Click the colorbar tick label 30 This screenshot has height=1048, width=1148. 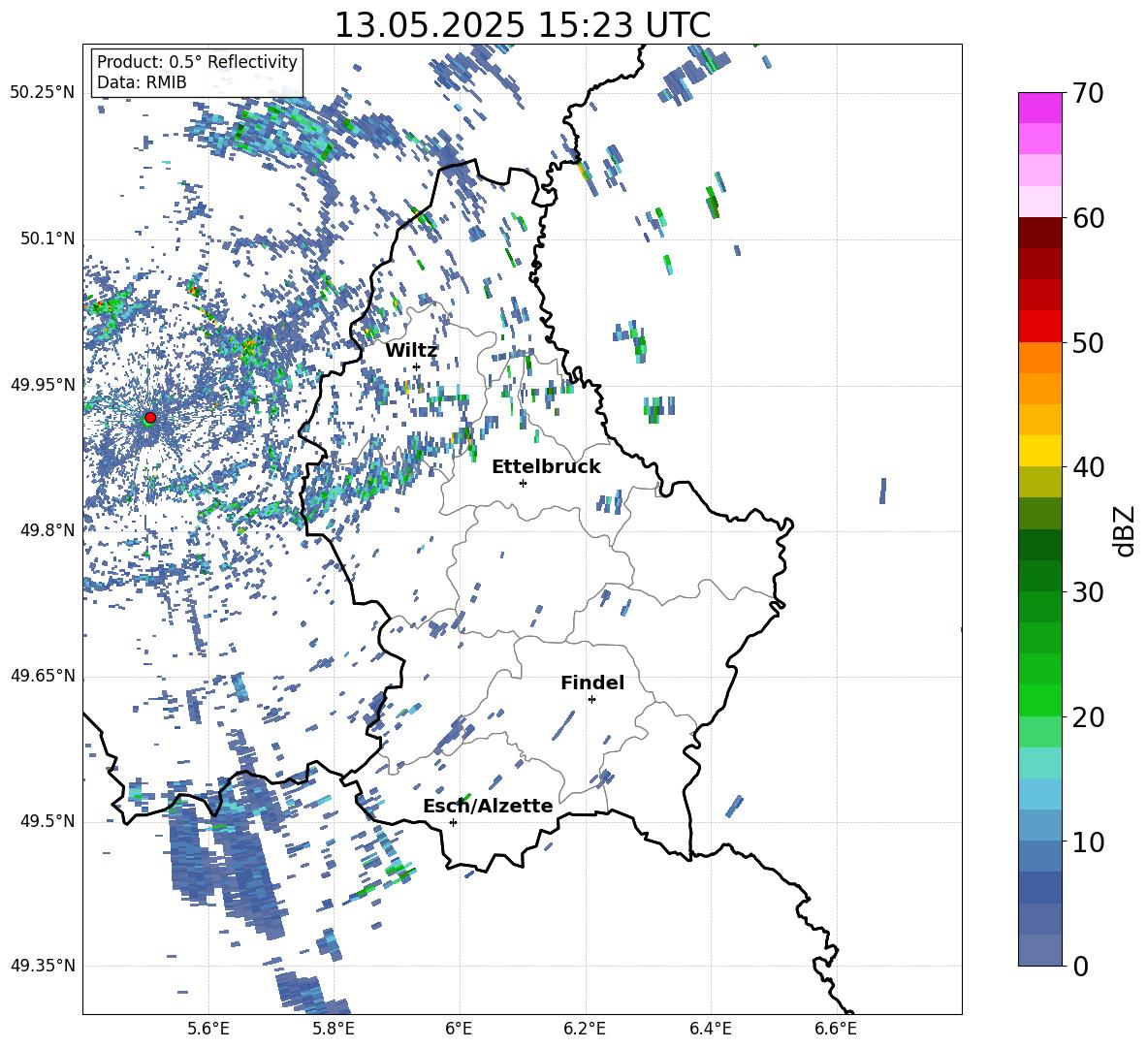click(x=1088, y=592)
